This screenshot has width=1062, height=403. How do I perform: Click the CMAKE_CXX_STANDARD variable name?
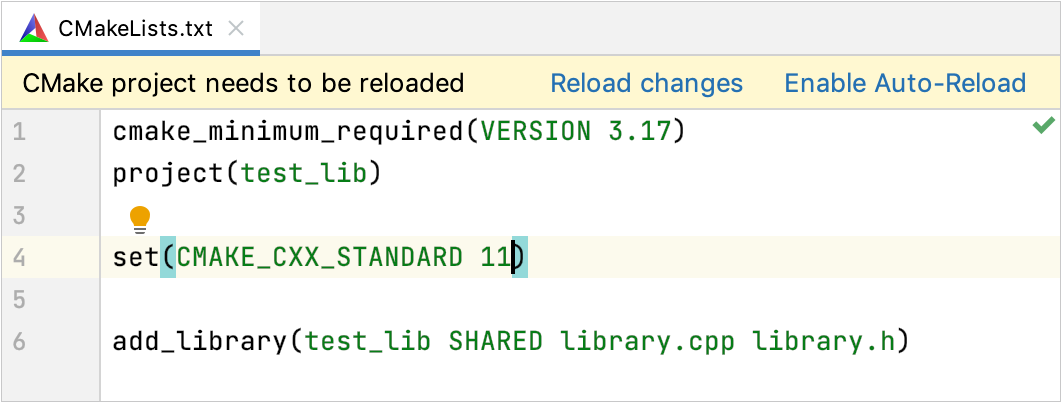(319, 258)
